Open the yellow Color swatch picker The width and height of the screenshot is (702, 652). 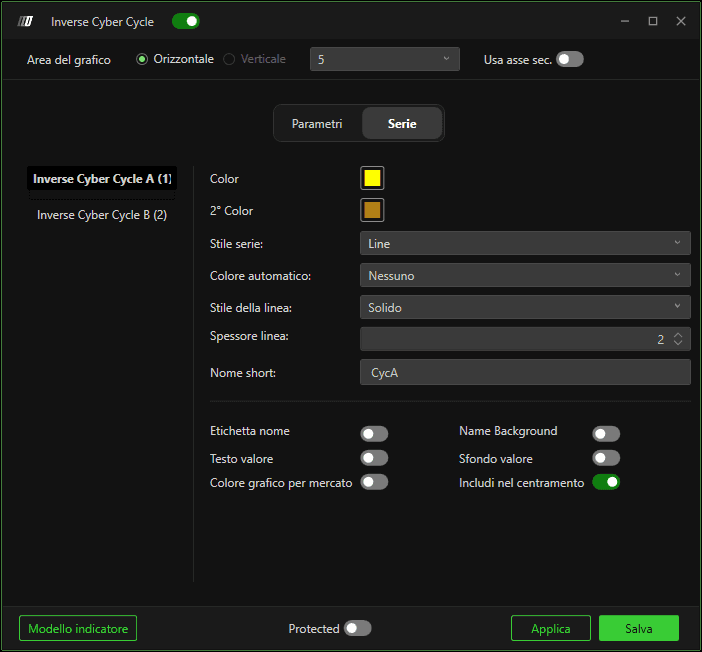coord(372,178)
